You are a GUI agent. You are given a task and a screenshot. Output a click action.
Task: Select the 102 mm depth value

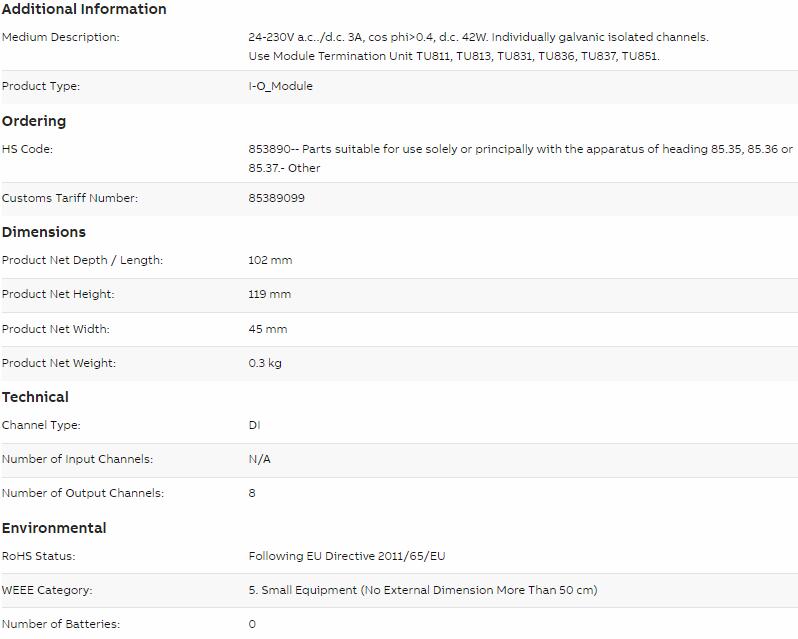270,260
